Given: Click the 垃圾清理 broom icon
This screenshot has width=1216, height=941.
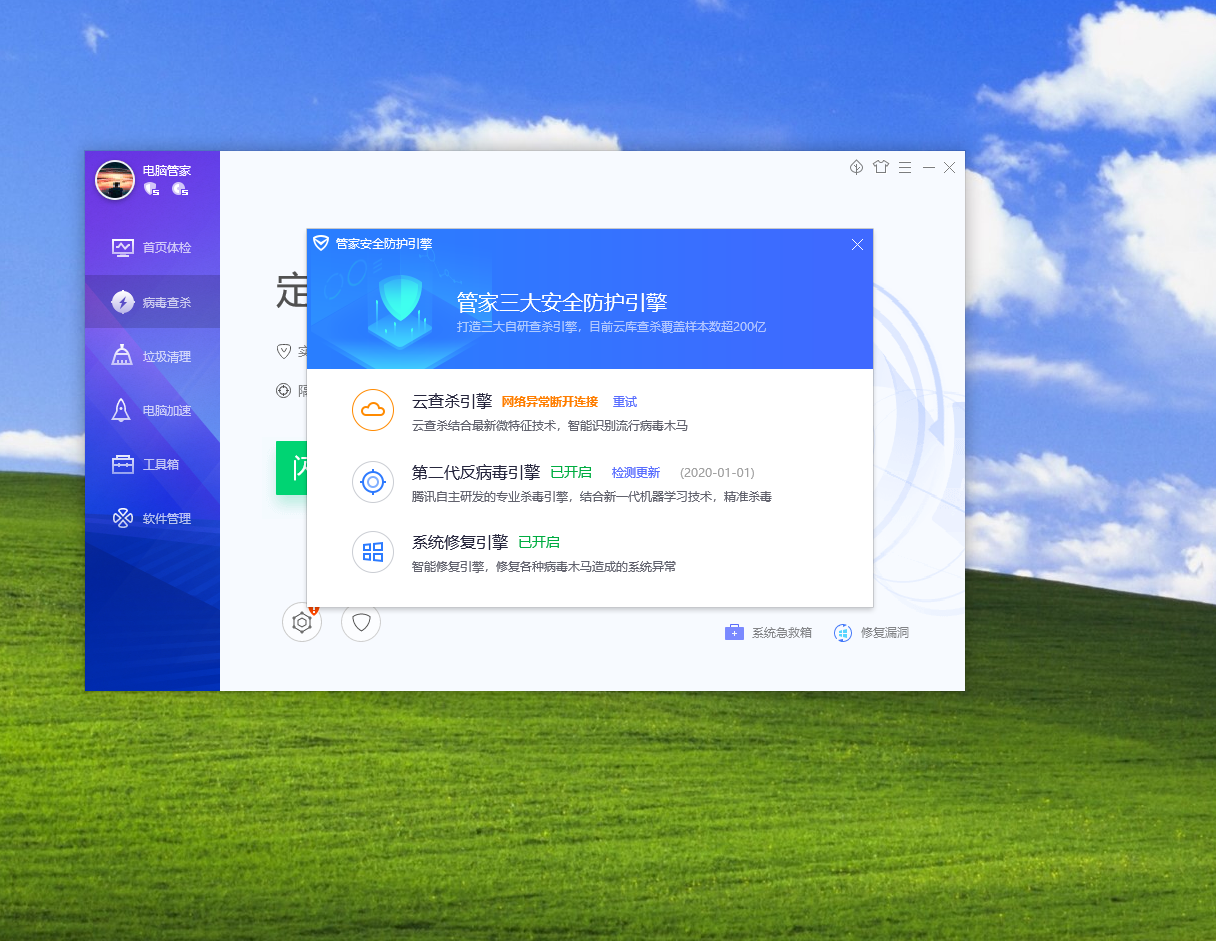Looking at the screenshot, I should (122, 356).
